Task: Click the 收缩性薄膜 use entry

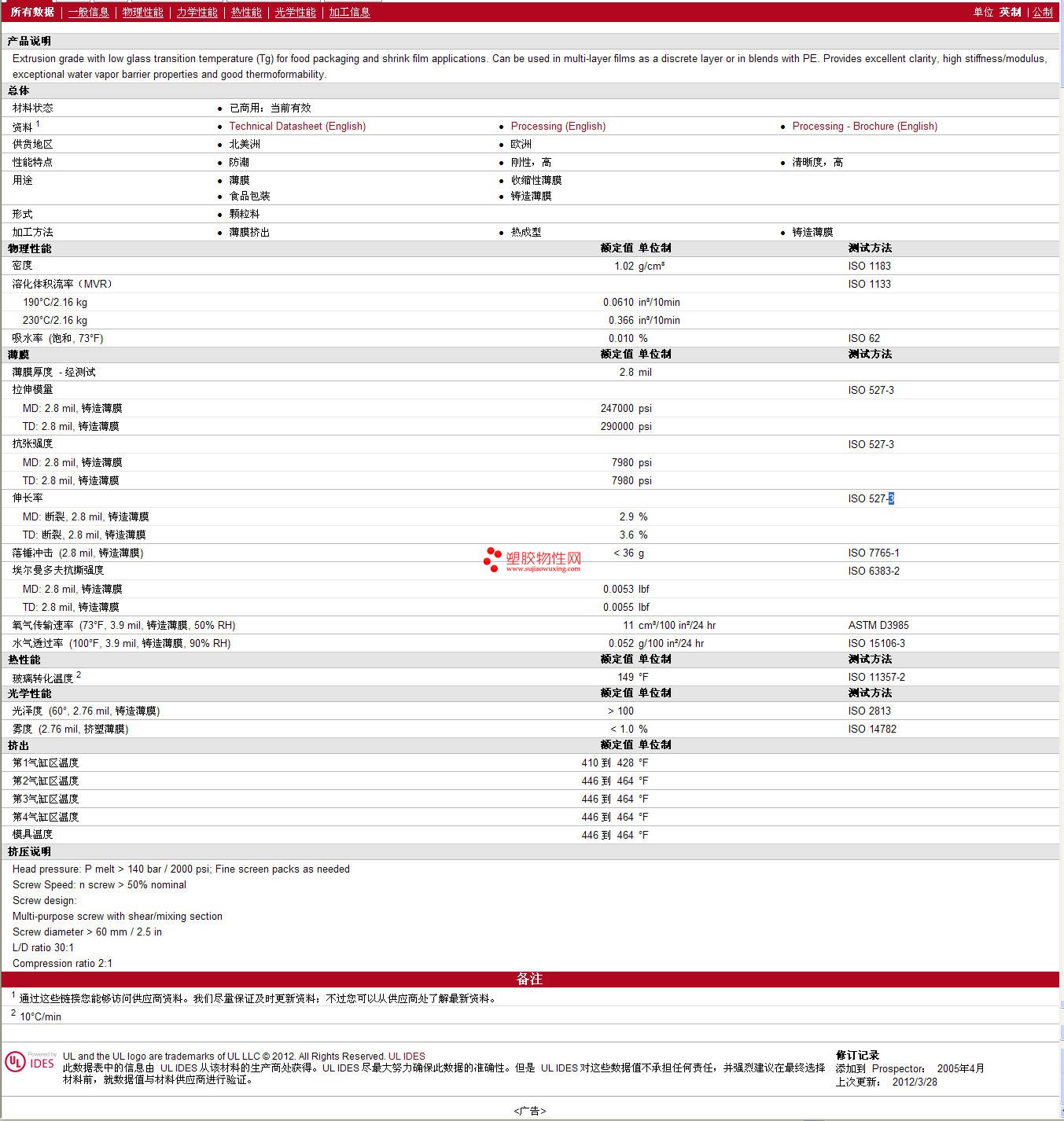Action: [536, 180]
